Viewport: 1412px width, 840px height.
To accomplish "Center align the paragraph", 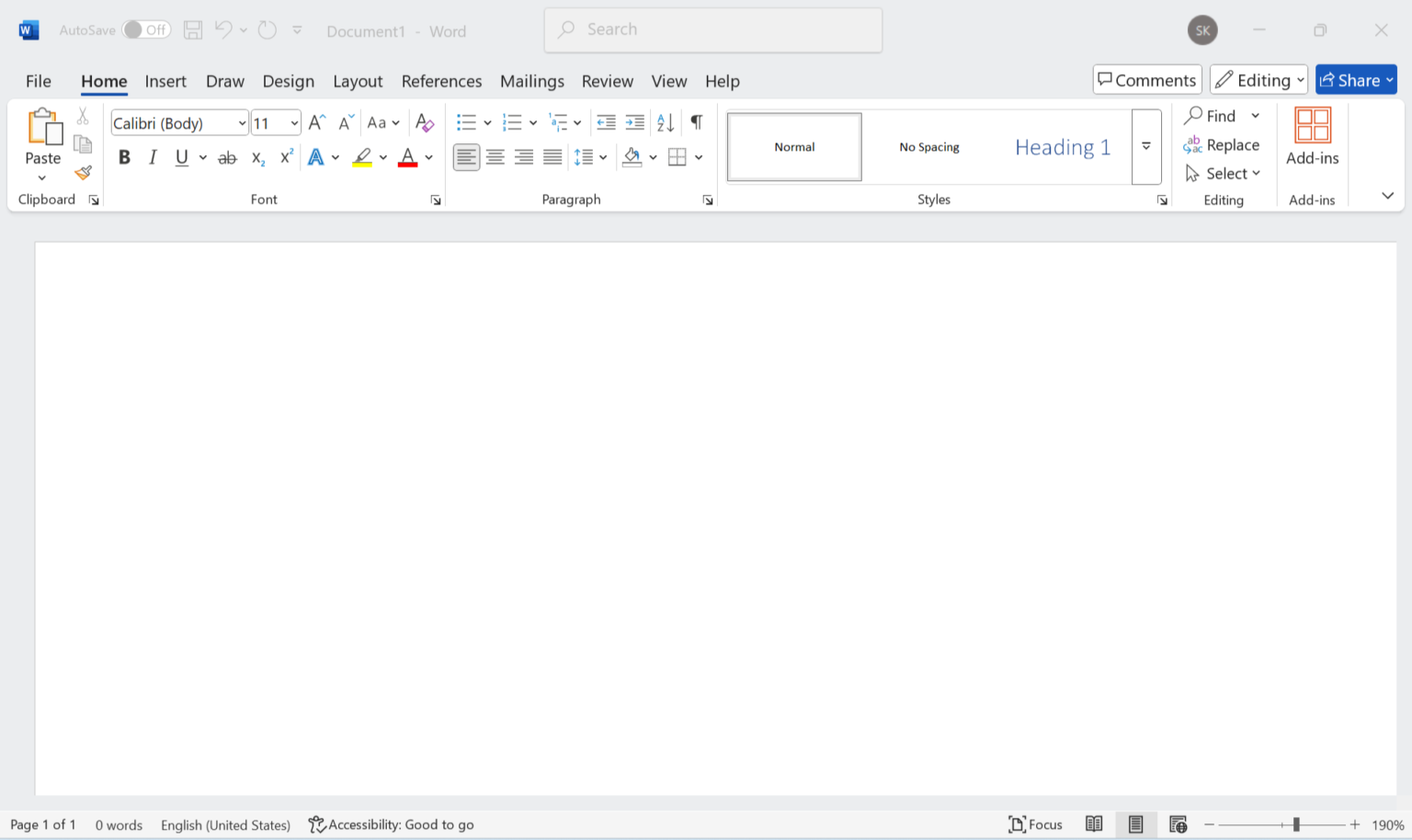I will pos(495,156).
